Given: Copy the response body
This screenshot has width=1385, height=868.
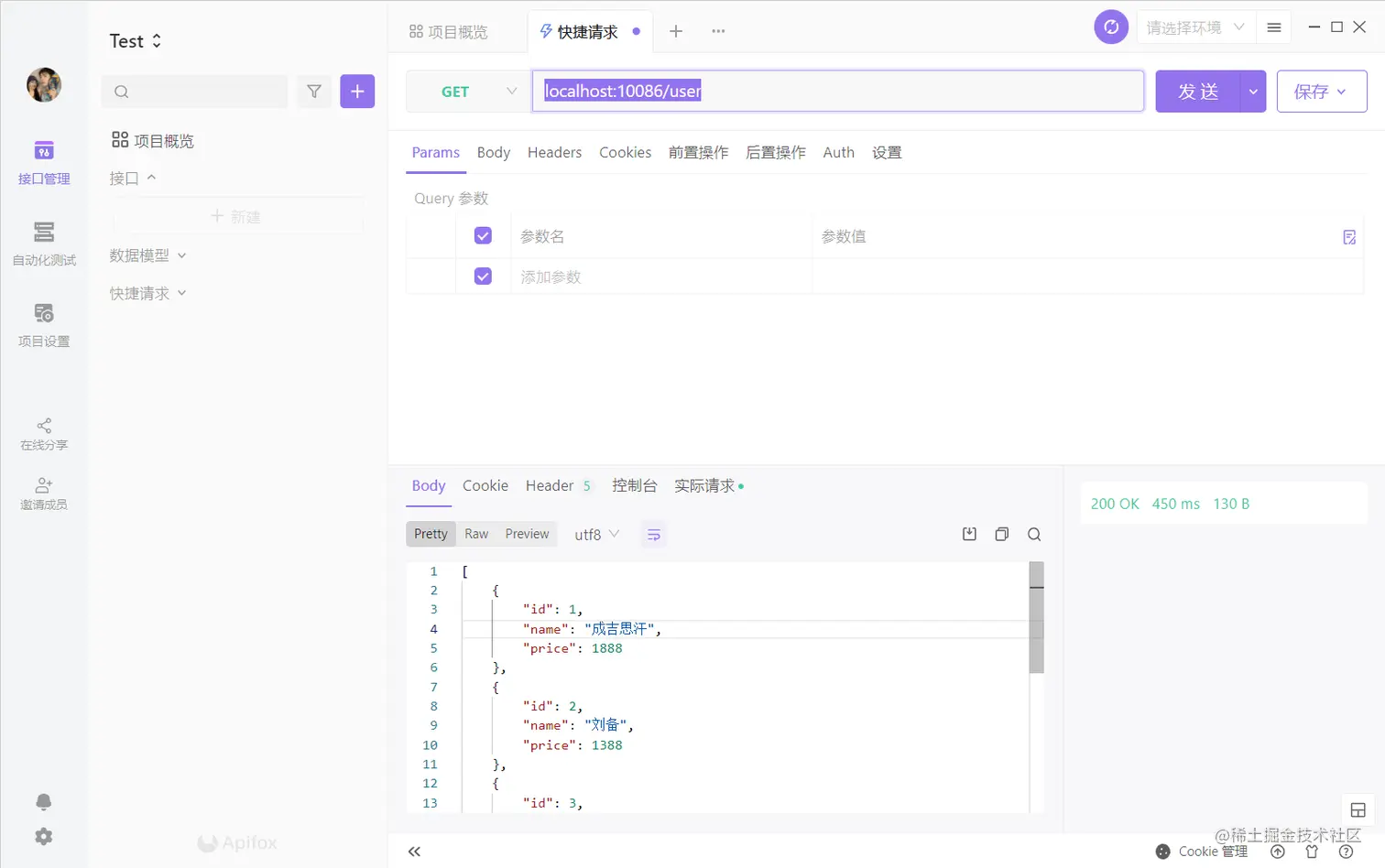Looking at the screenshot, I should click(x=1002, y=535).
